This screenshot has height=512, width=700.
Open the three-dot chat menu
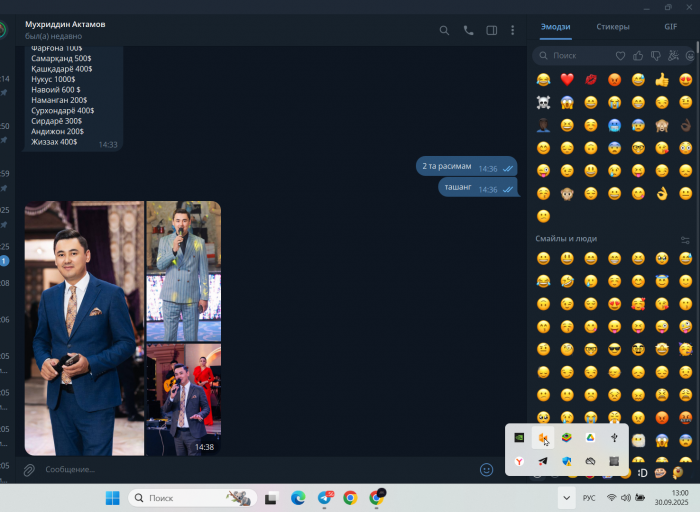[512, 30]
